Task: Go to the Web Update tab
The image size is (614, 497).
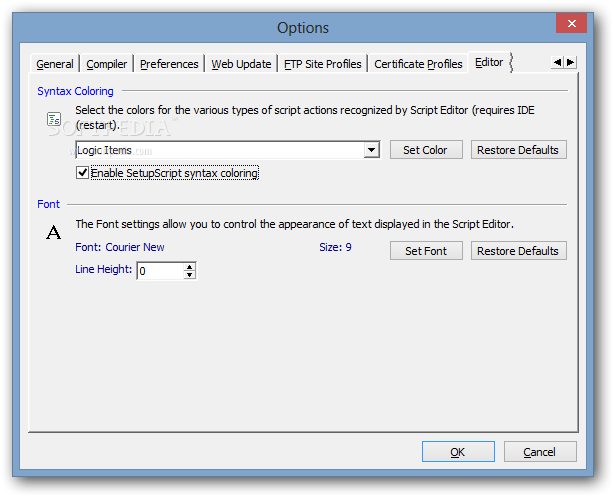Action: coord(241,64)
